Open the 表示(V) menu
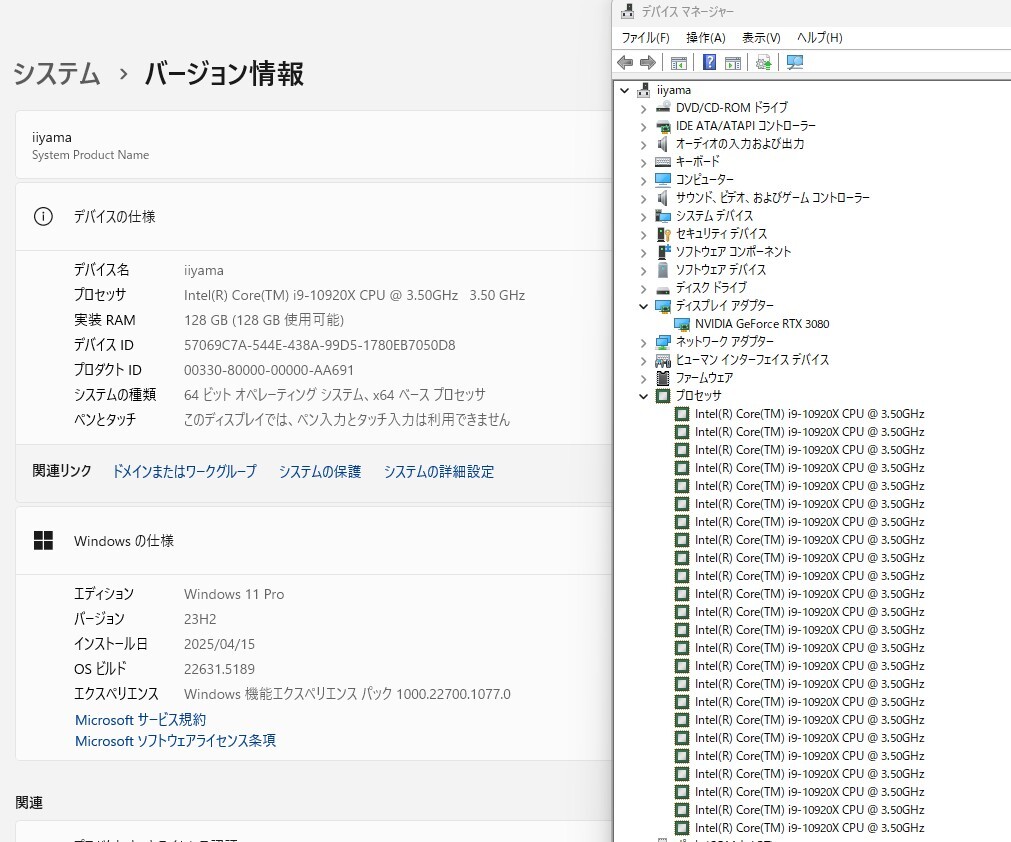The image size is (1011, 842). click(x=761, y=37)
